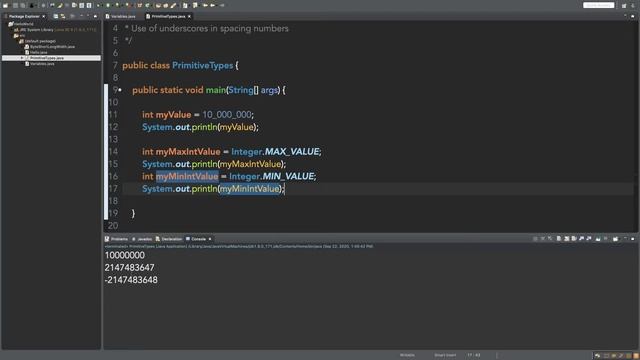Run the program with the green Run icon
640x360 pixels.
(108, 5)
